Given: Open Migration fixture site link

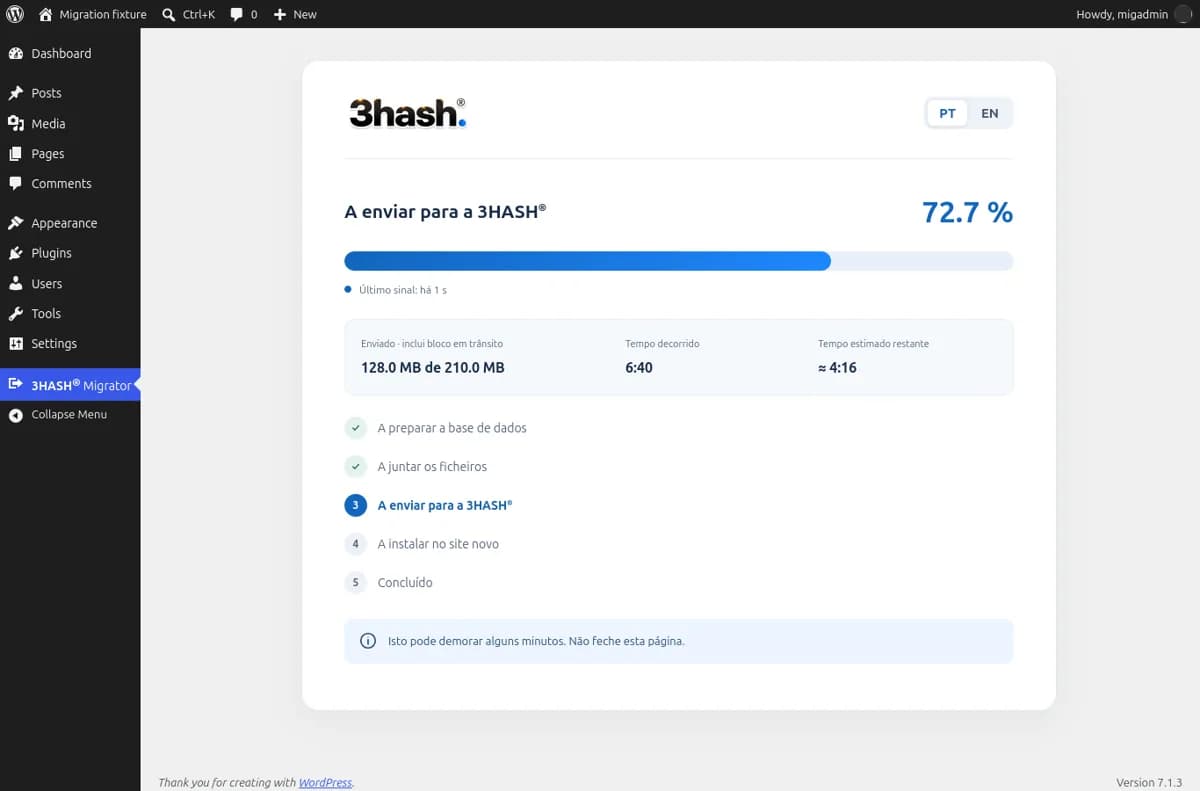Looking at the screenshot, I should (103, 14).
